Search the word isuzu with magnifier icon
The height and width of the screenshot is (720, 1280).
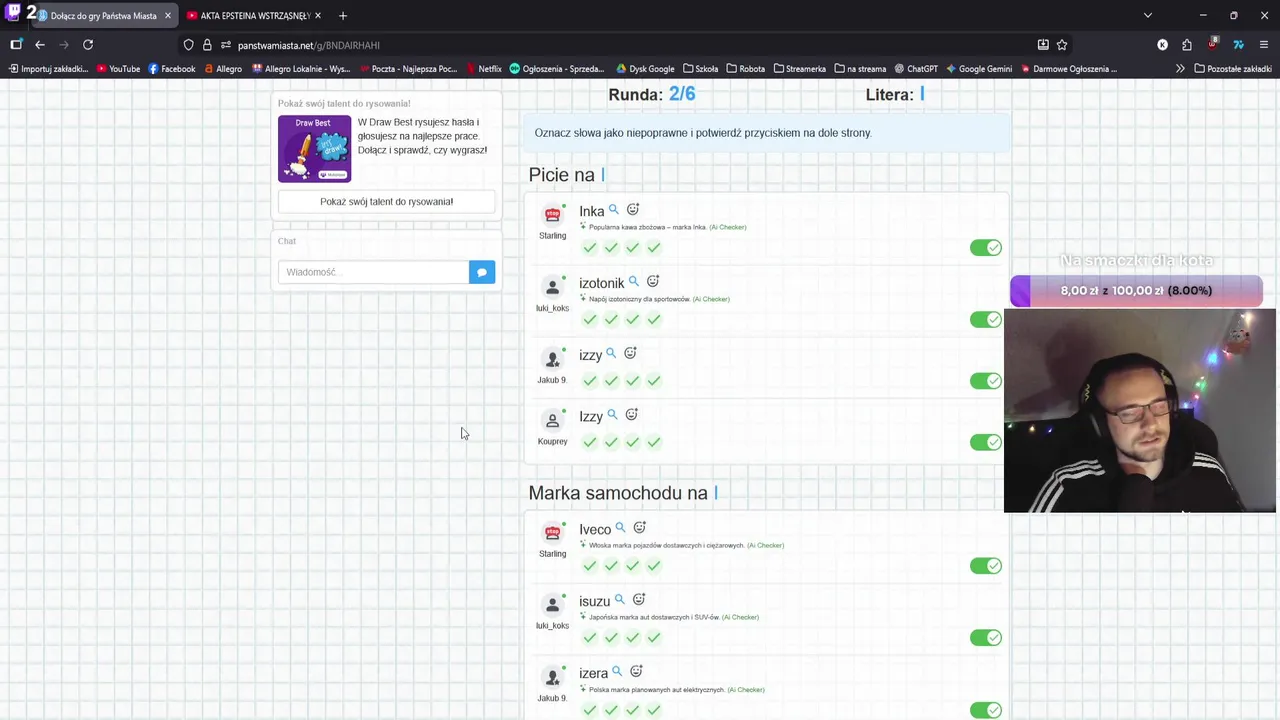tap(619, 600)
